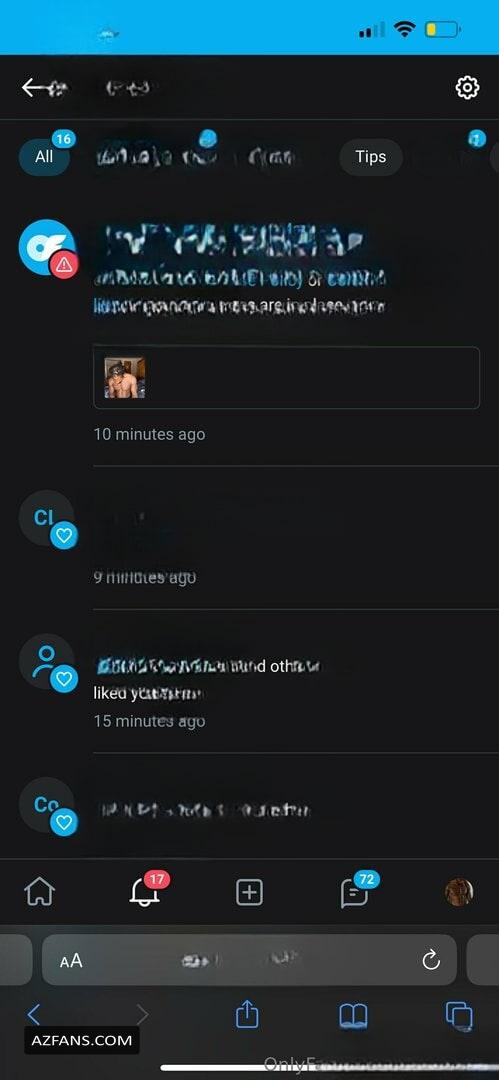Open notifications bell with 17 badge

point(144,892)
